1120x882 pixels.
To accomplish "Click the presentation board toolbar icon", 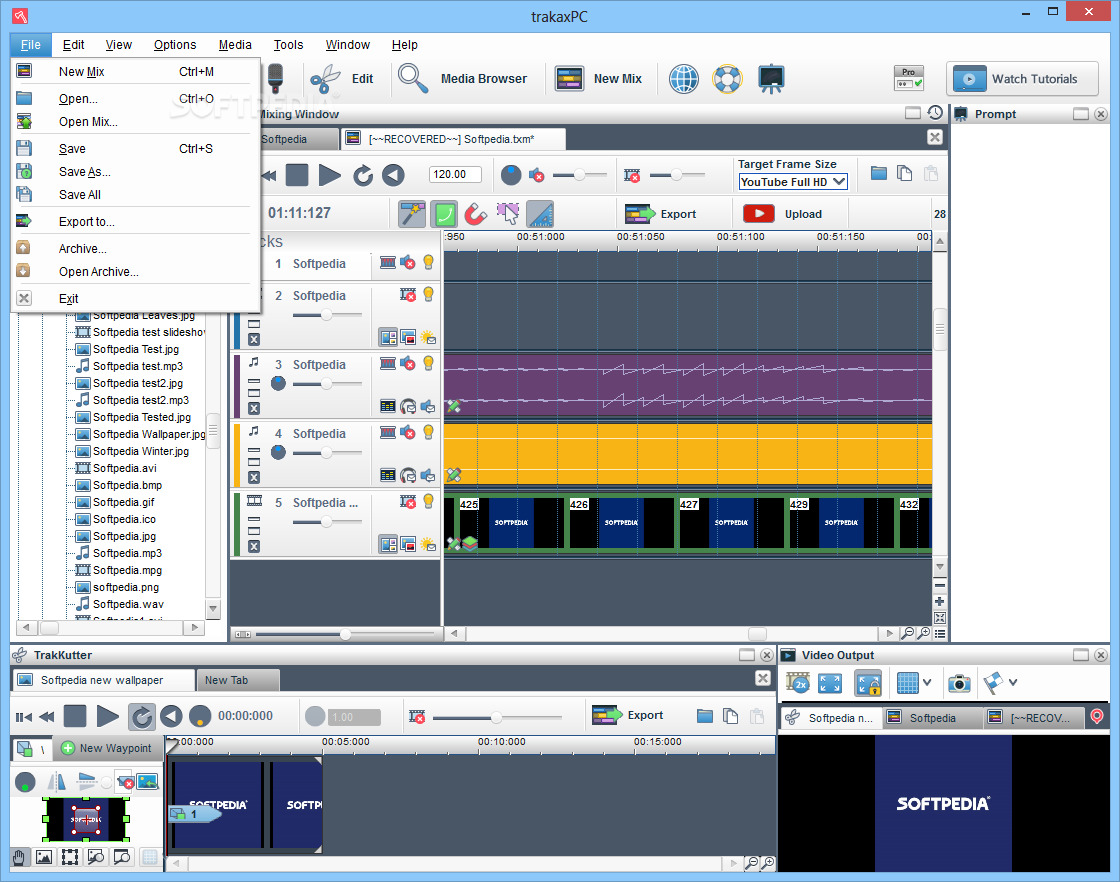I will tap(771, 79).
